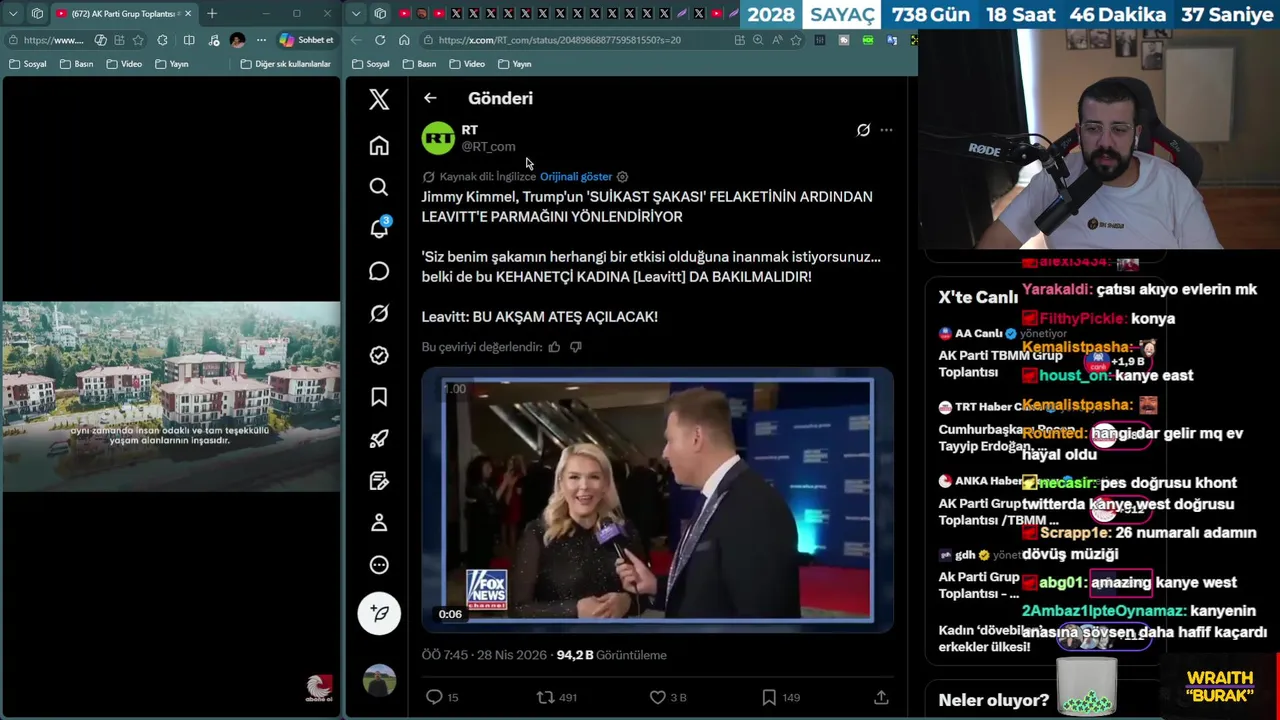
Task: Rate the translation with thumbs up
Action: point(554,347)
